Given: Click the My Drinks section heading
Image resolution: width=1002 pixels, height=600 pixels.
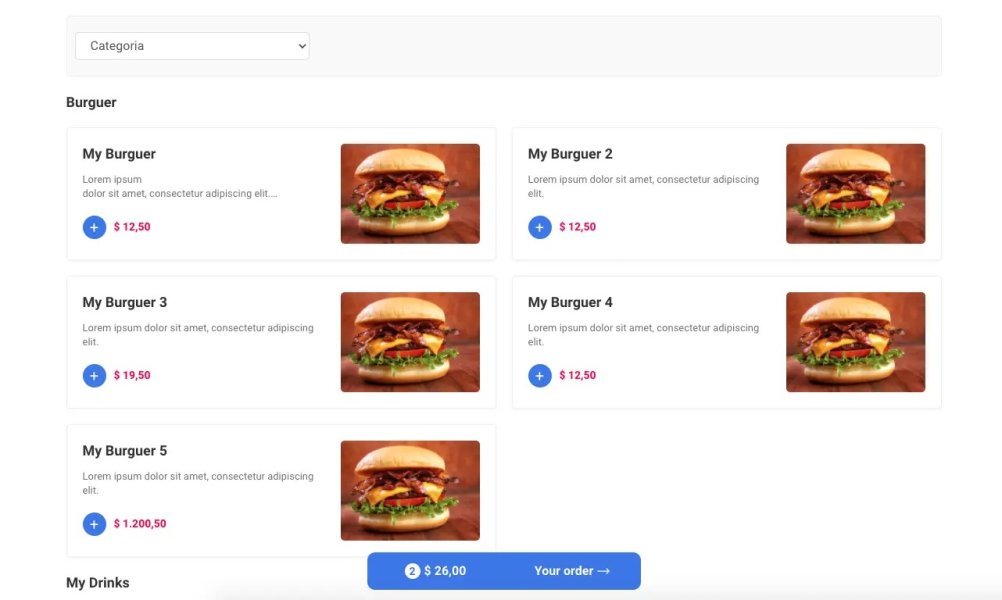Looking at the screenshot, I should pyautogui.click(x=97, y=582).
